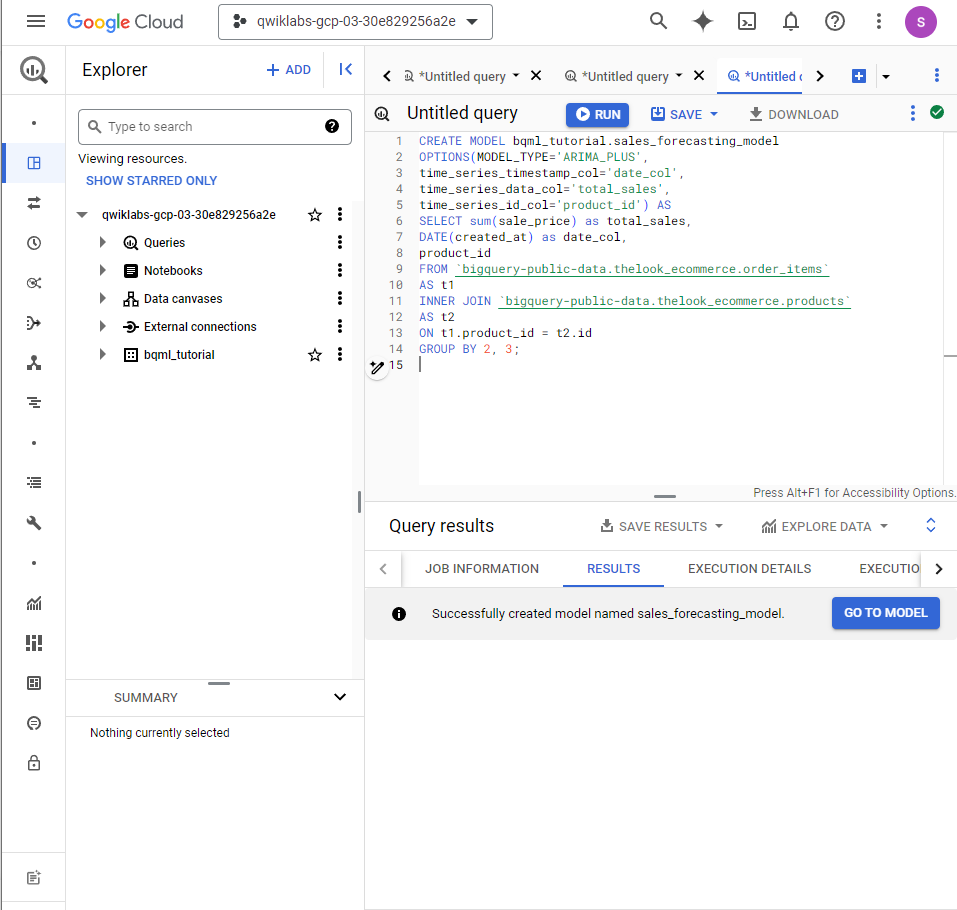Open the top bar three-dot settings menu

(x=879, y=21)
